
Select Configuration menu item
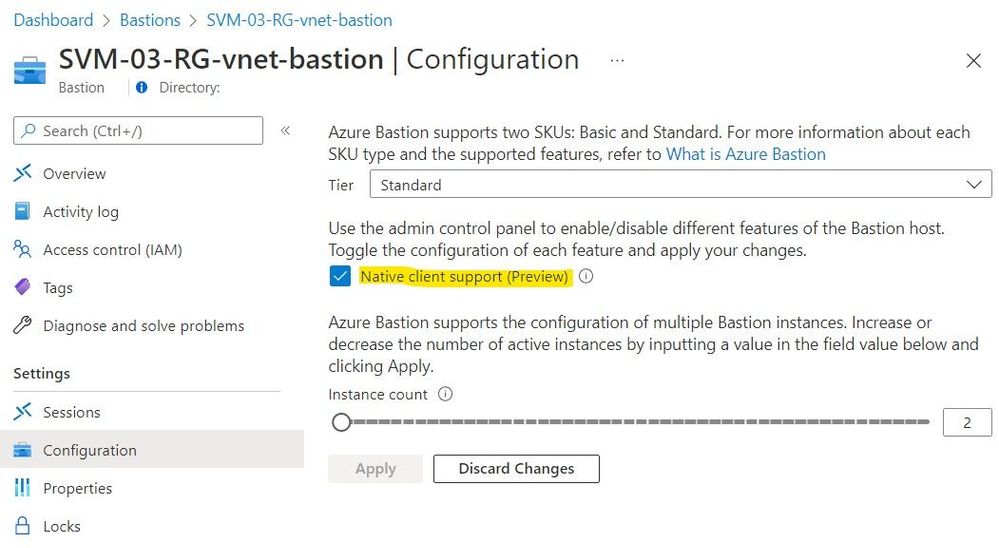tap(152, 449)
